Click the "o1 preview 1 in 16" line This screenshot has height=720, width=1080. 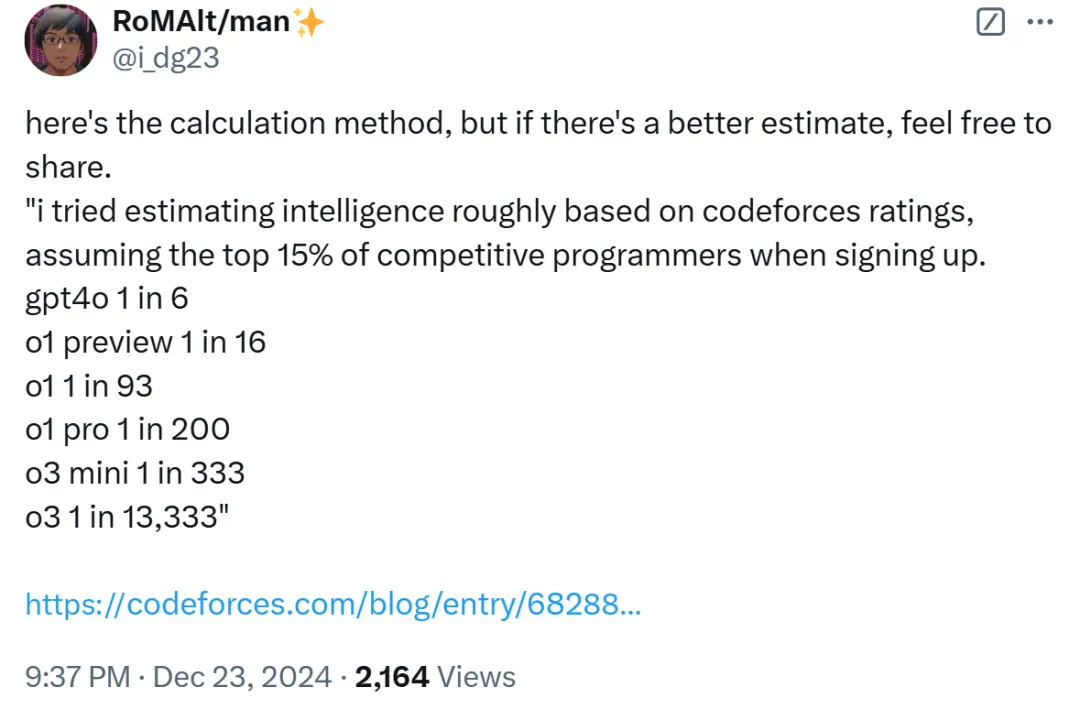(x=145, y=343)
